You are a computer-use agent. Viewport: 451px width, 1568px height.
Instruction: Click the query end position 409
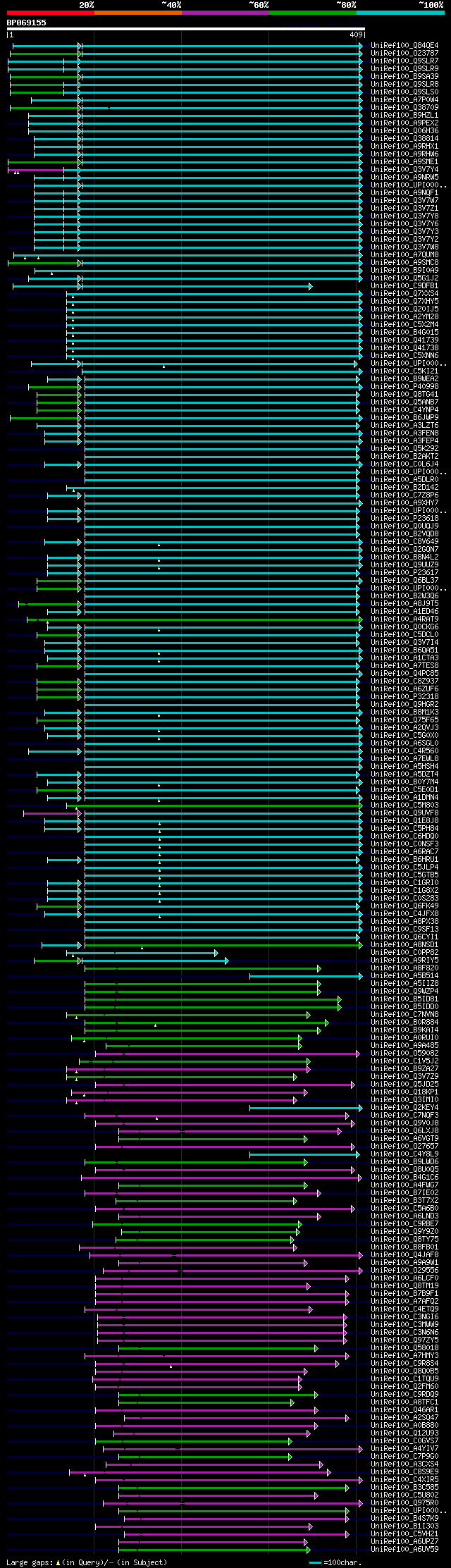pyautogui.click(x=356, y=35)
